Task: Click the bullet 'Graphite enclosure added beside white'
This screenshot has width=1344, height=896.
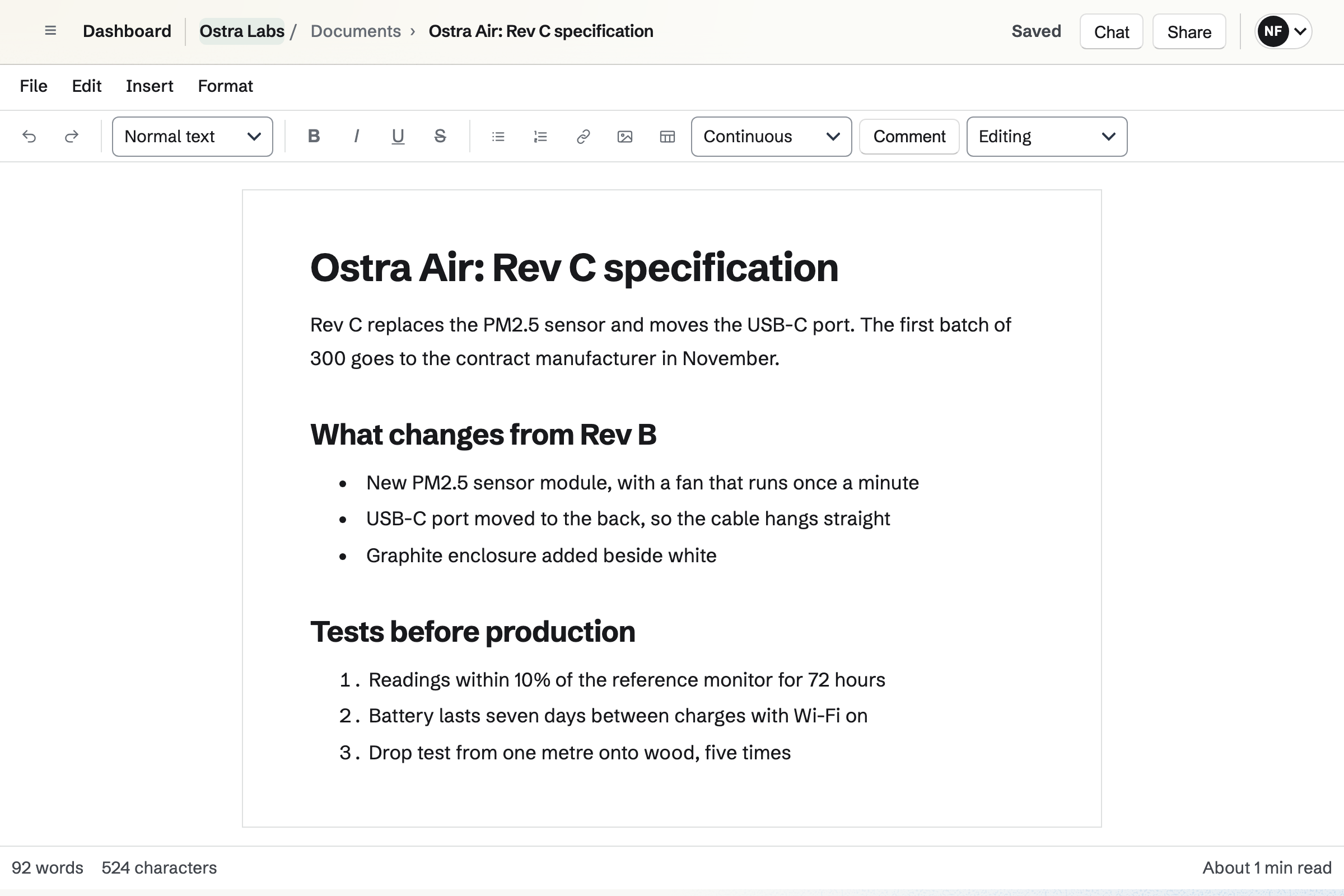Action: (x=541, y=556)
